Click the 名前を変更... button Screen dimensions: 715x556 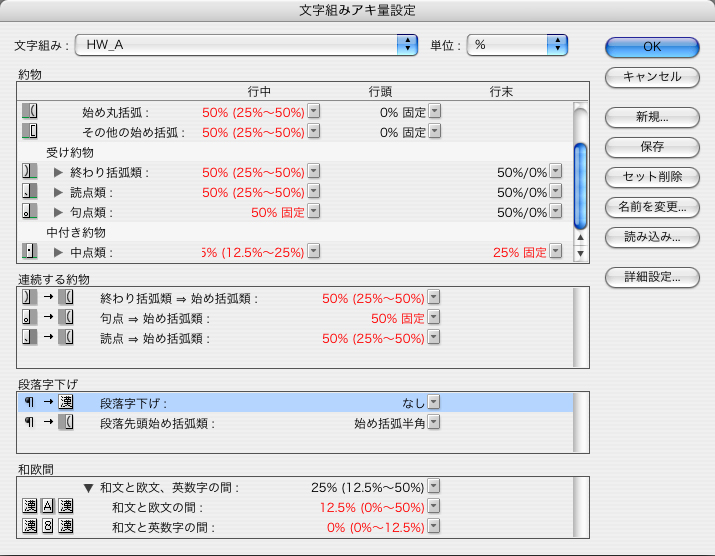tap(652, 207)
